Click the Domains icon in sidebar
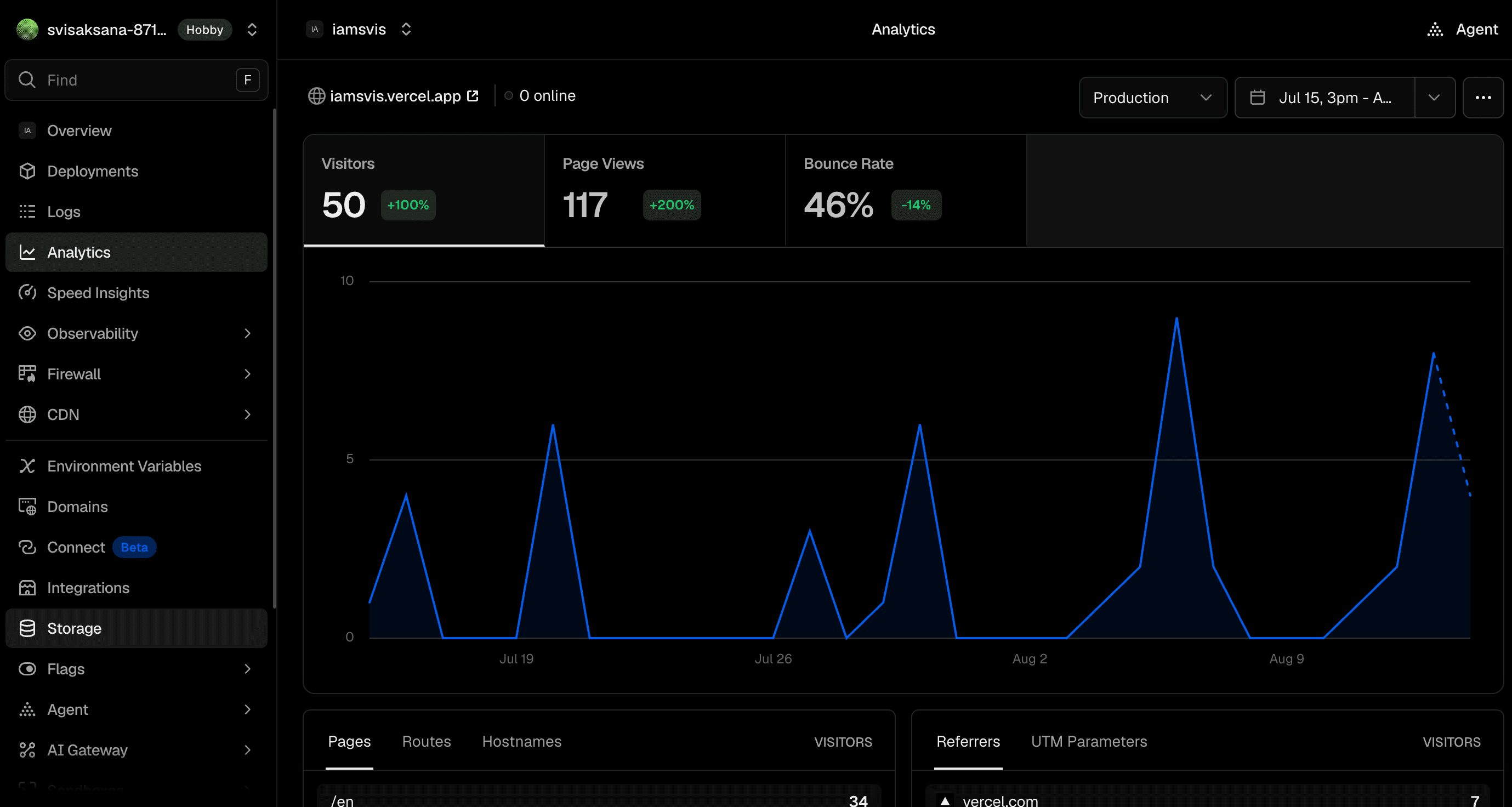This screenshot has width=1512, height=807. (x=27, y=506)
